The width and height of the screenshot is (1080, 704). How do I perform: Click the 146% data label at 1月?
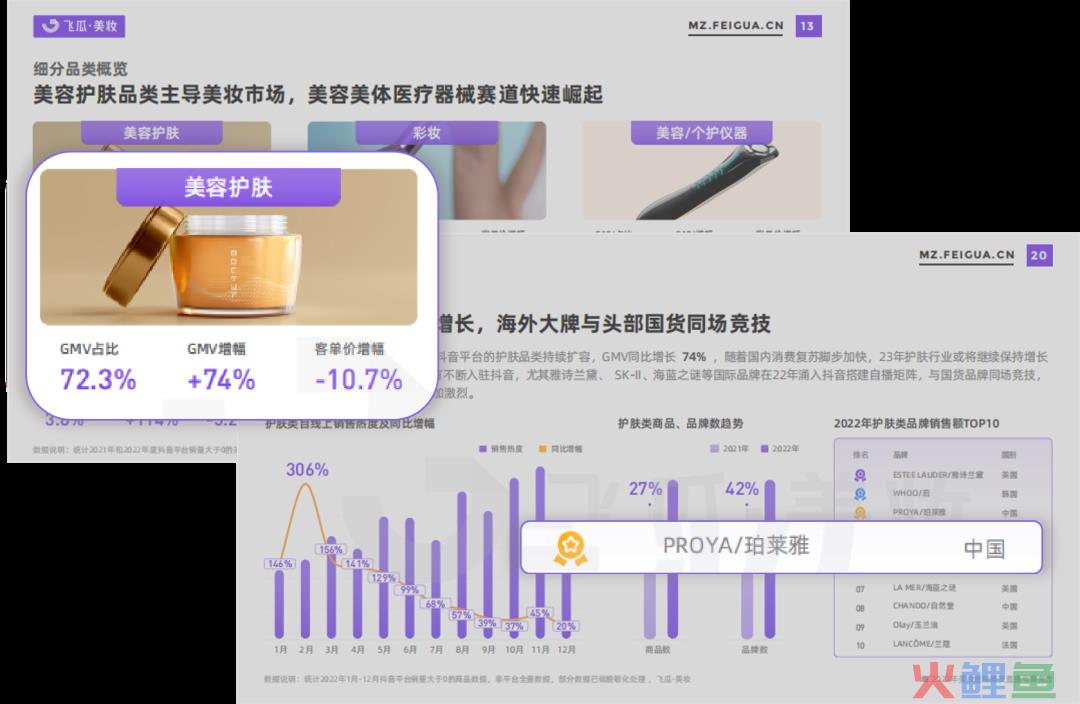[280, 563]
